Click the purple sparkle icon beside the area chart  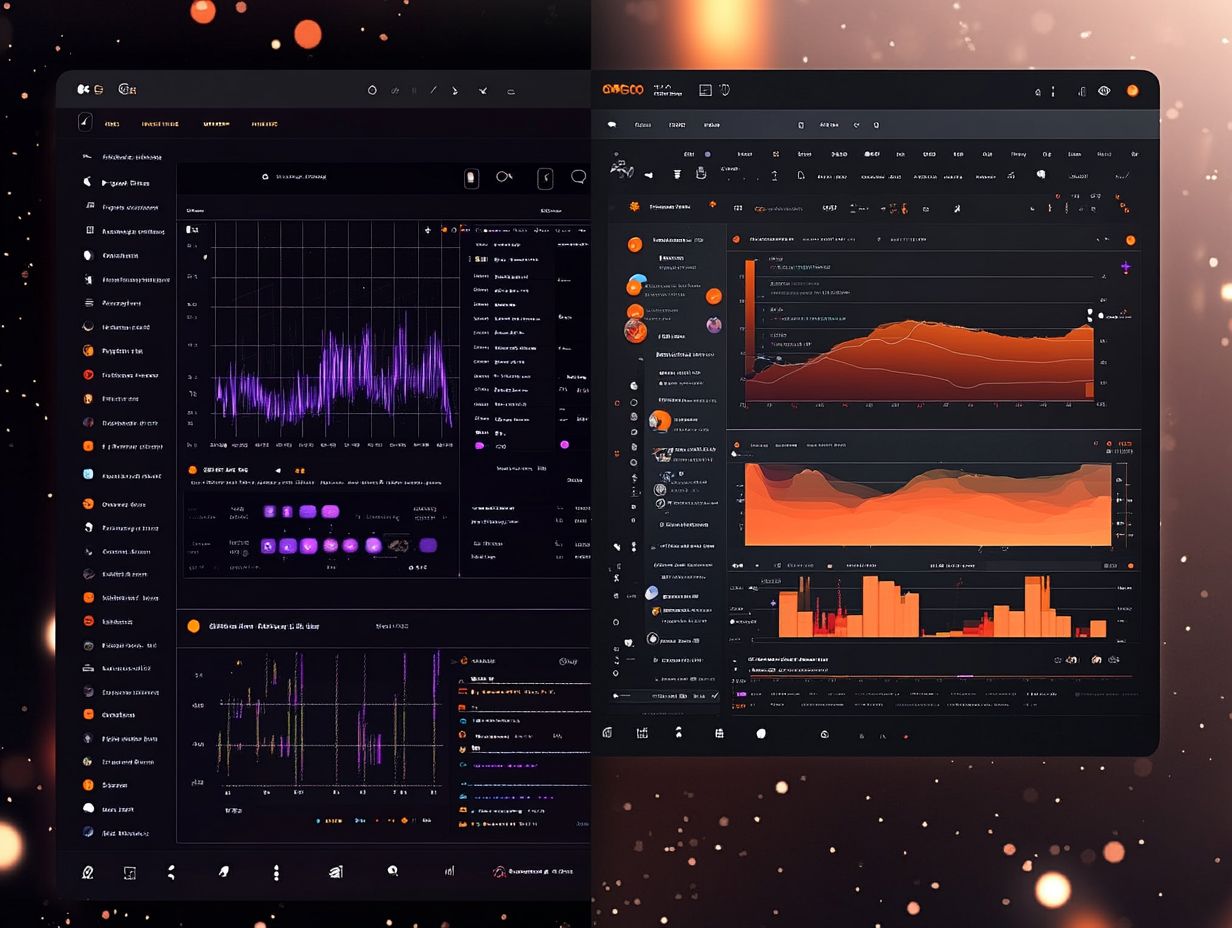[x=1126, y=267]
